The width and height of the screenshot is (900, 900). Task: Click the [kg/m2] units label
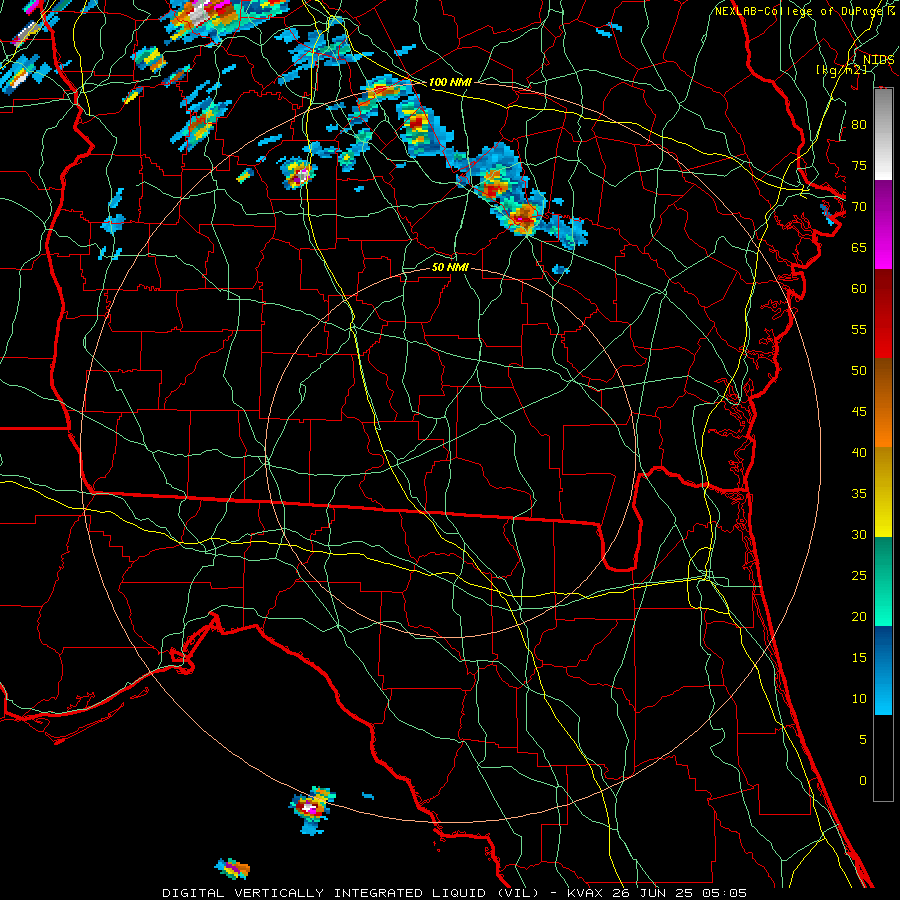841,70
